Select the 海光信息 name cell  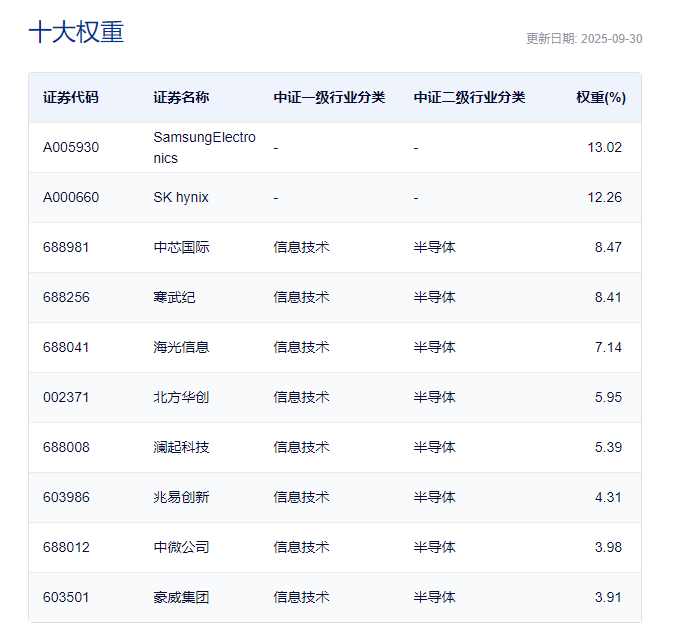click(181, 347)
